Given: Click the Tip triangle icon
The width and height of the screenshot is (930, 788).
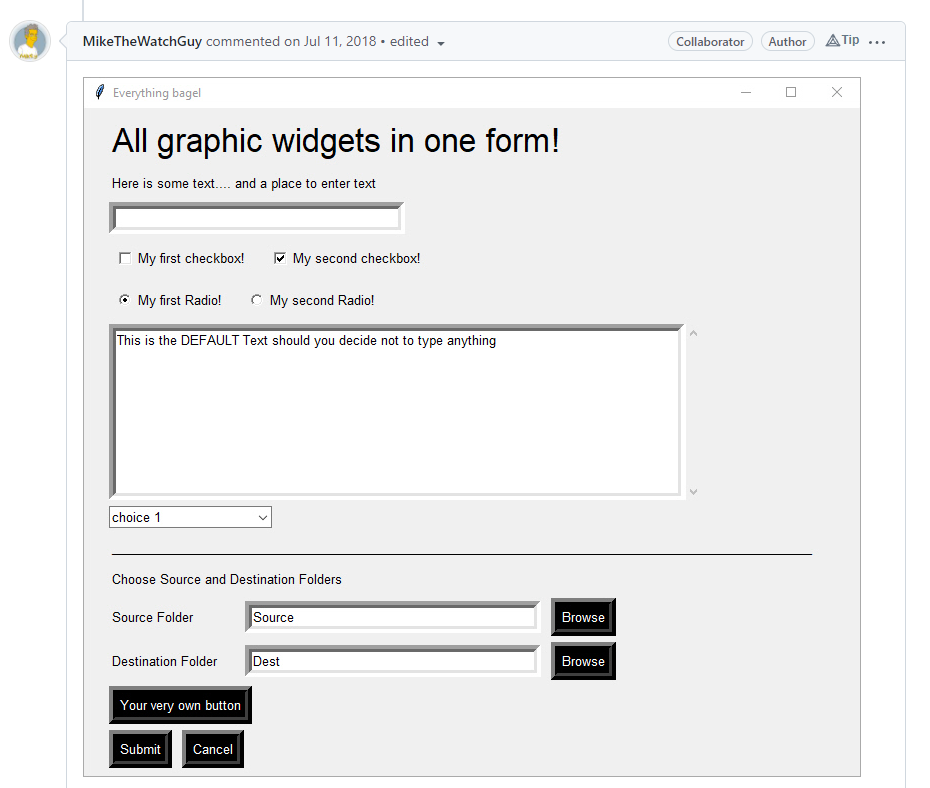Looking at the screenshot, I should tap(833, 40).
